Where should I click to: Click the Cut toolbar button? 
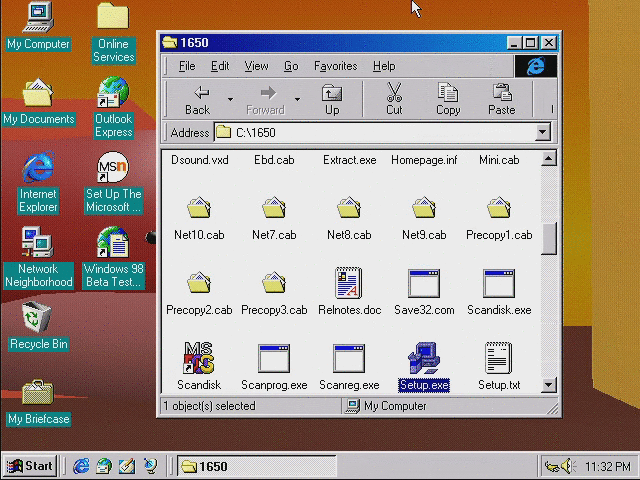coord(394,100)
